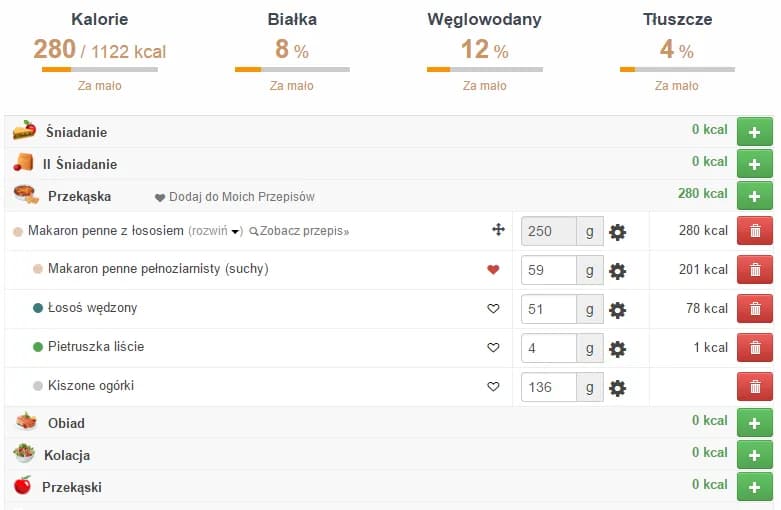Remove Kiszone ogórki using trash button
Screen dimensions: 781x510
(755, 387)
